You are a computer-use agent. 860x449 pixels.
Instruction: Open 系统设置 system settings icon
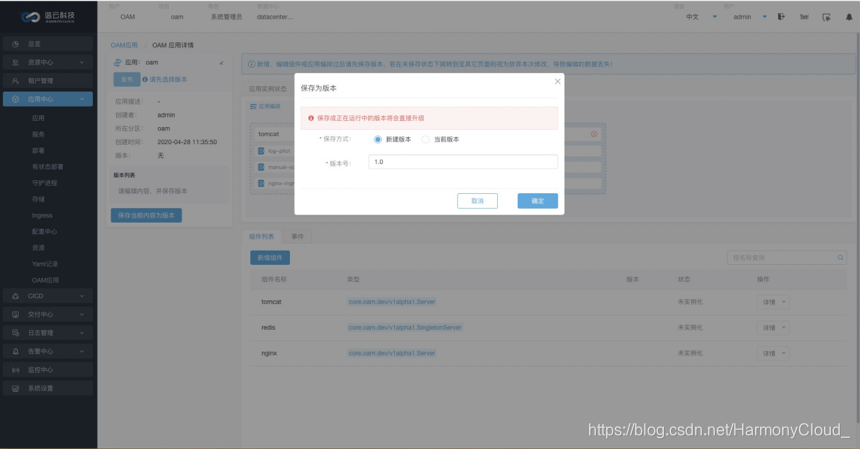tap(15, 388)
